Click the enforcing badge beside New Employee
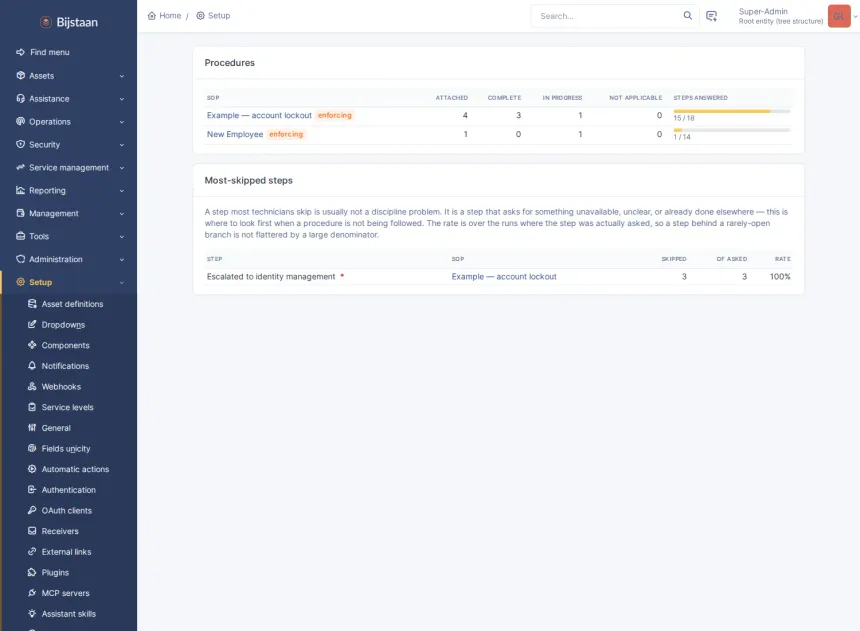The image size is (860, 631). (x=286, y=134)
